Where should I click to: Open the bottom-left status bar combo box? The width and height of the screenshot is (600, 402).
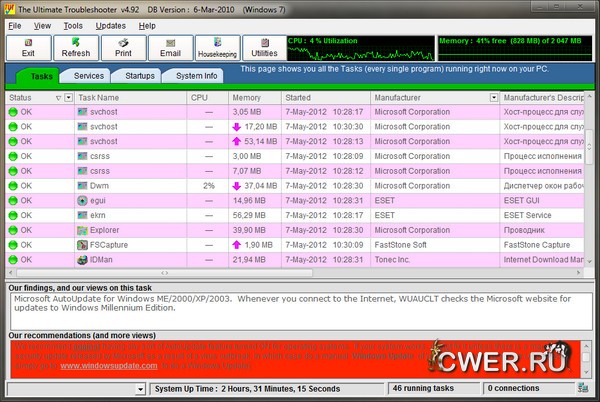tap(139, 388)
